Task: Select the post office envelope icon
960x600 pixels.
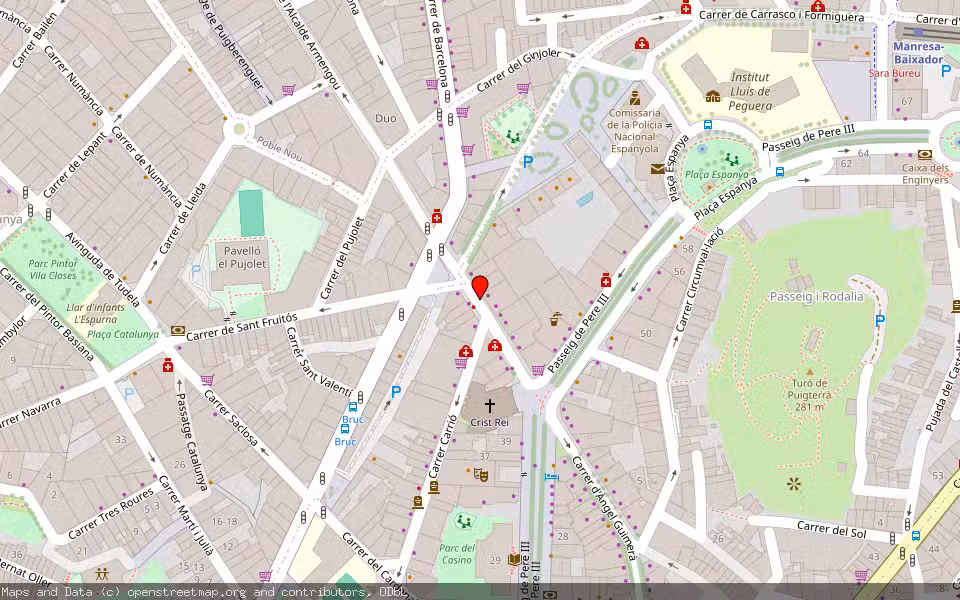Action: [657, 169]
